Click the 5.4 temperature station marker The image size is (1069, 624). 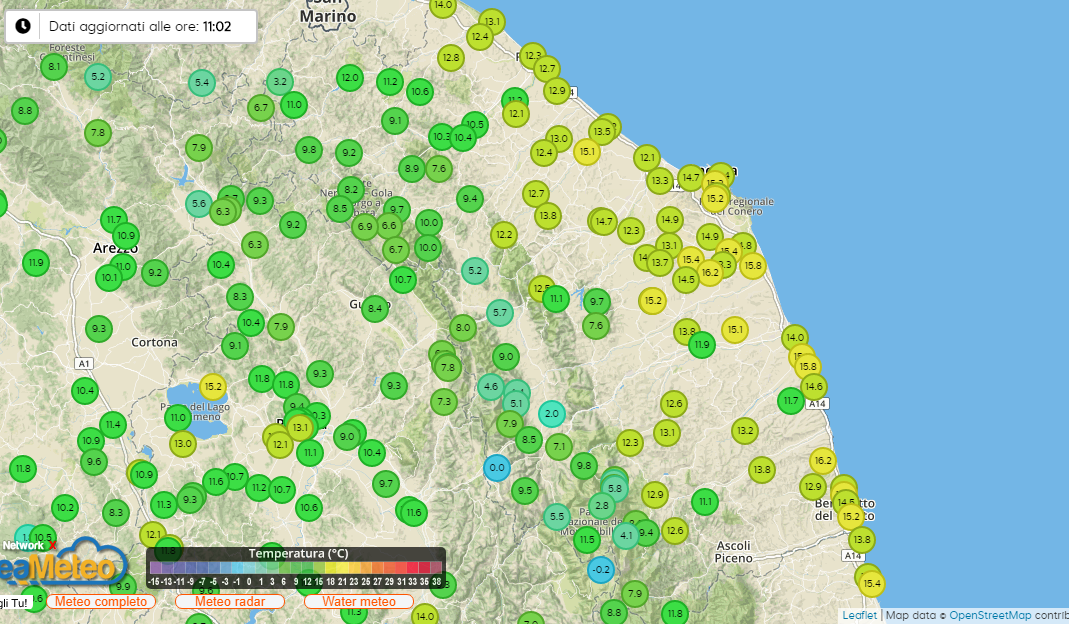tap(202, 82)
